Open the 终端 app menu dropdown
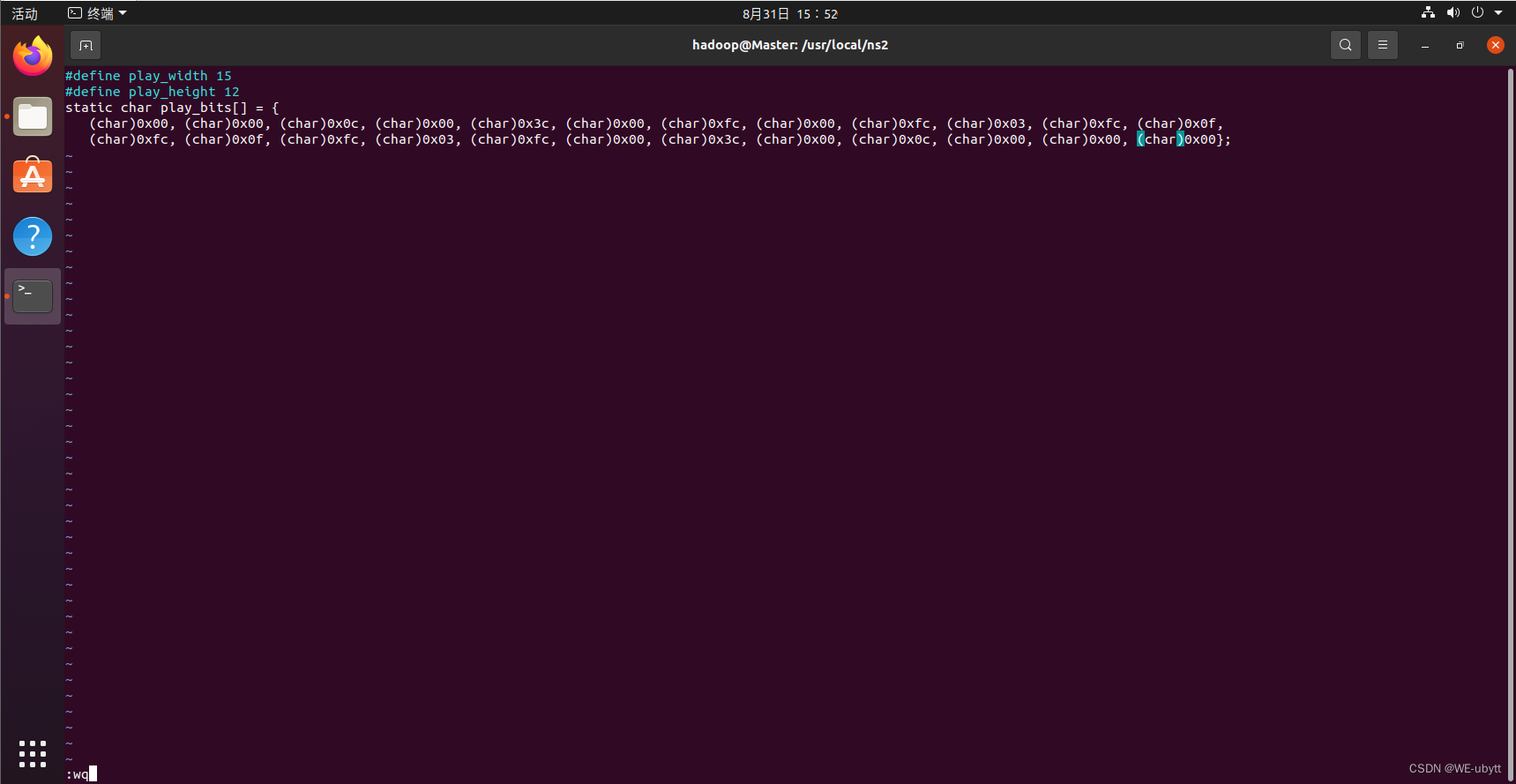This screenshot has height=784, width=1516. pos(98,13)
